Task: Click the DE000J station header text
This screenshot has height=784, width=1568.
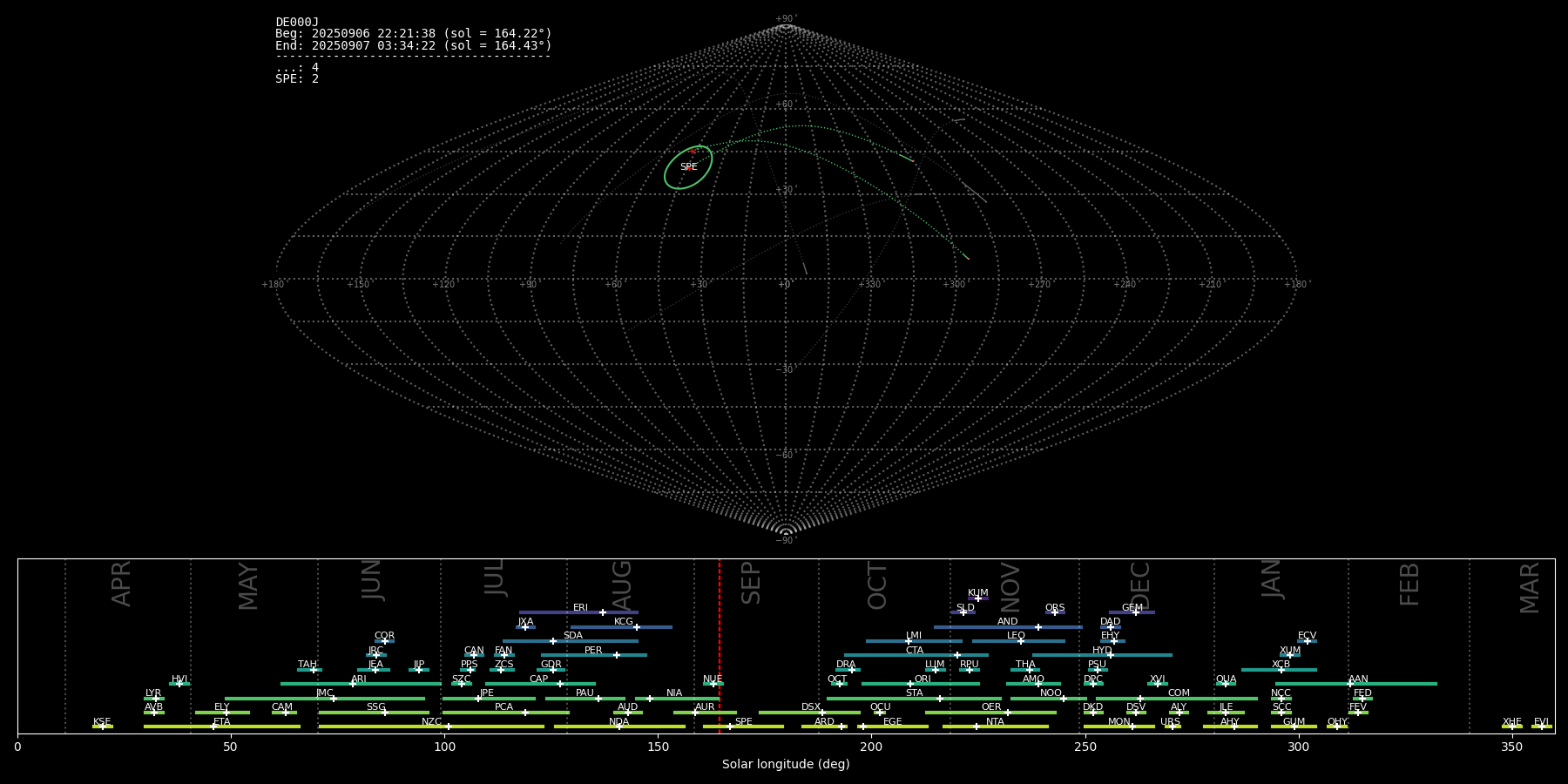Action: click(297, 23)
